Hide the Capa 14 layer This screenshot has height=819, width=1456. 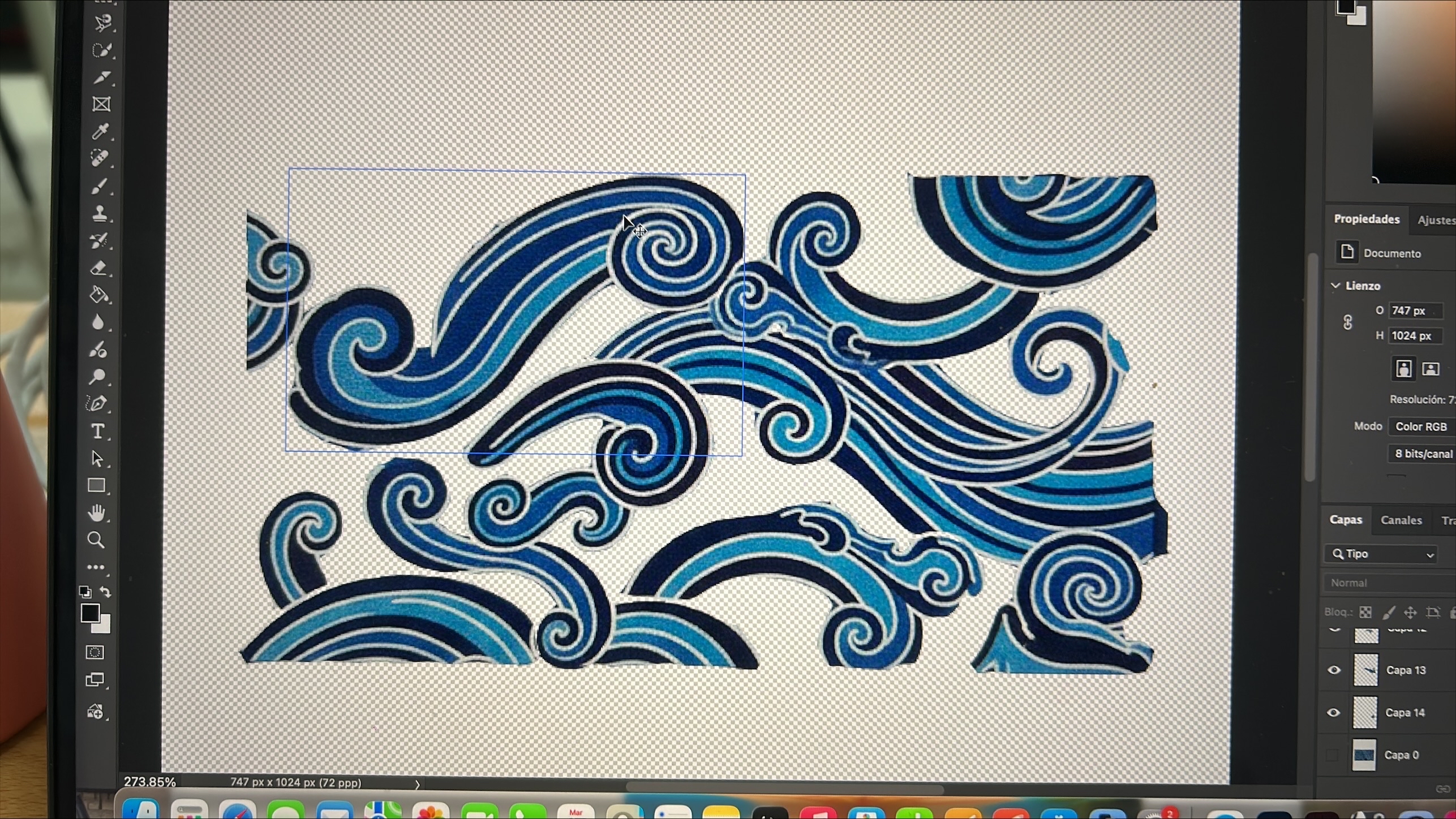point(1333,713)
